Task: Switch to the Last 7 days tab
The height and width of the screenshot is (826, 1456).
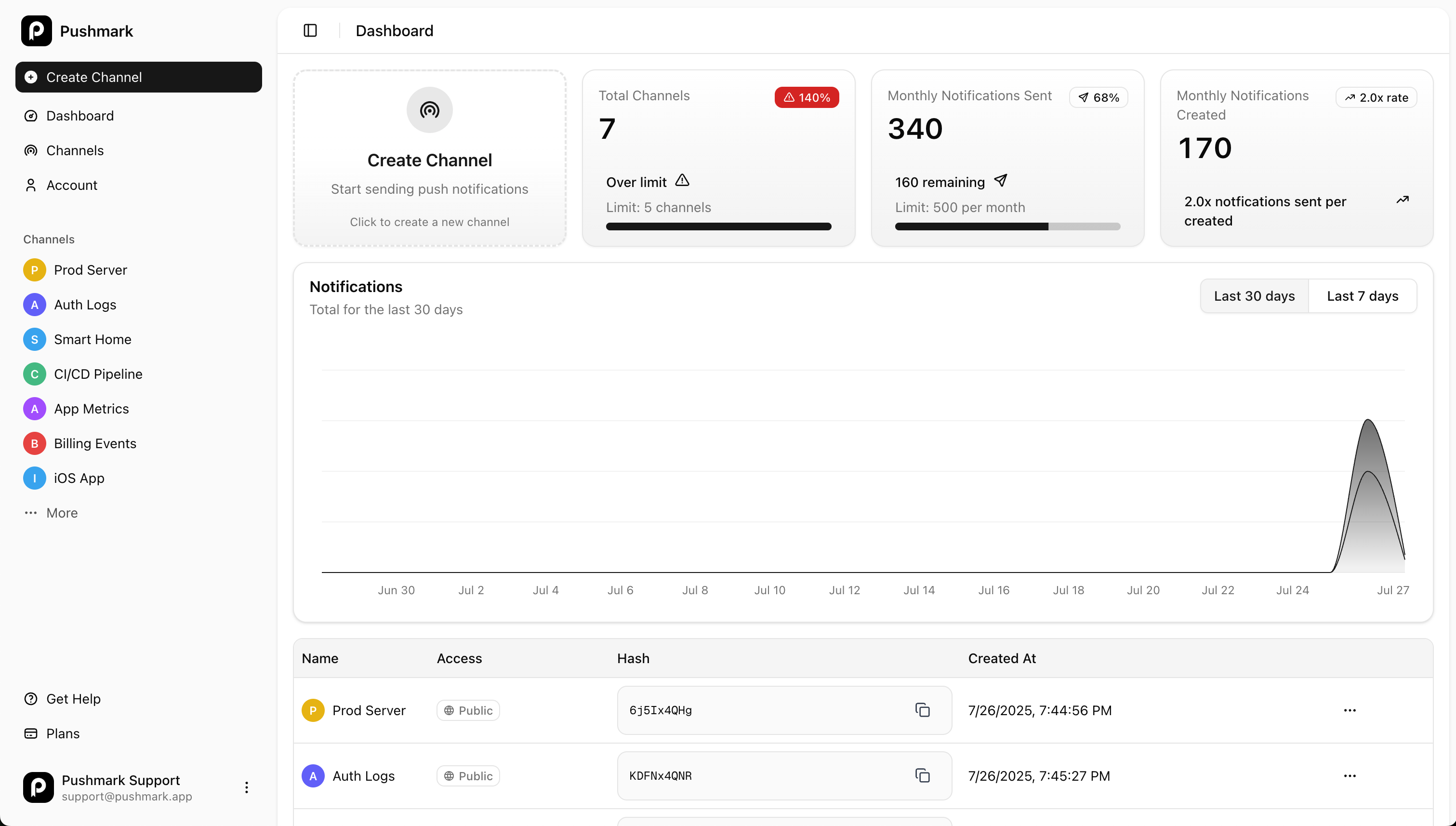Action: coord(1363,295)
